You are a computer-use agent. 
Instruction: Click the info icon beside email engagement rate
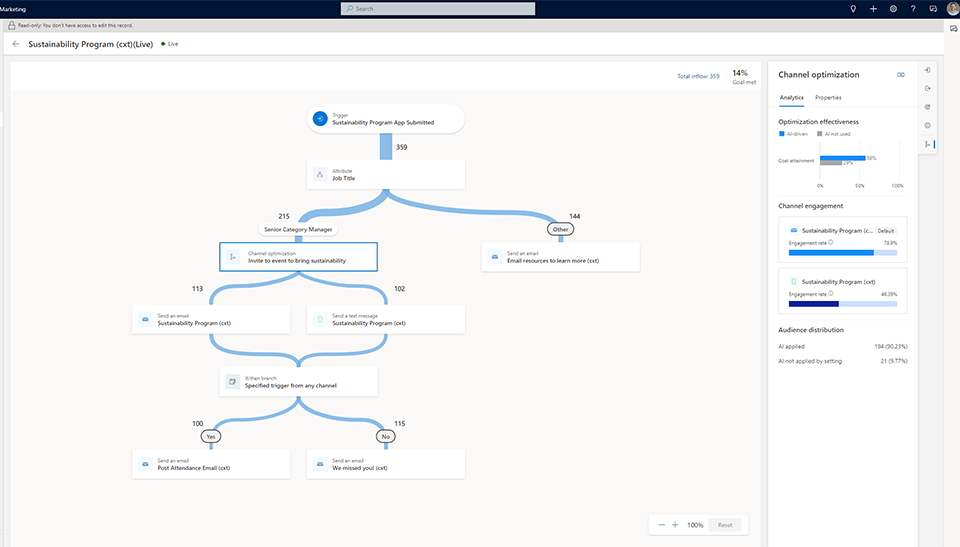pos(832,242)
